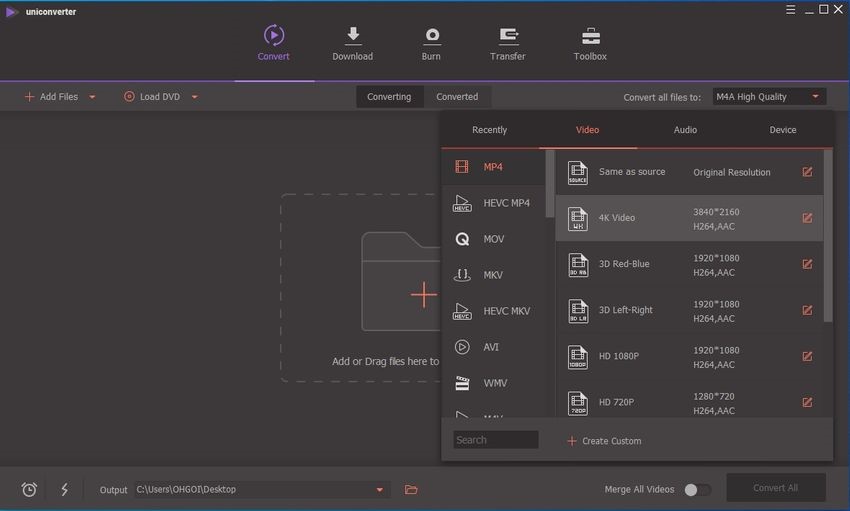Switch to the Audio format tab
The image size is (850, 511).
point(685,130)
